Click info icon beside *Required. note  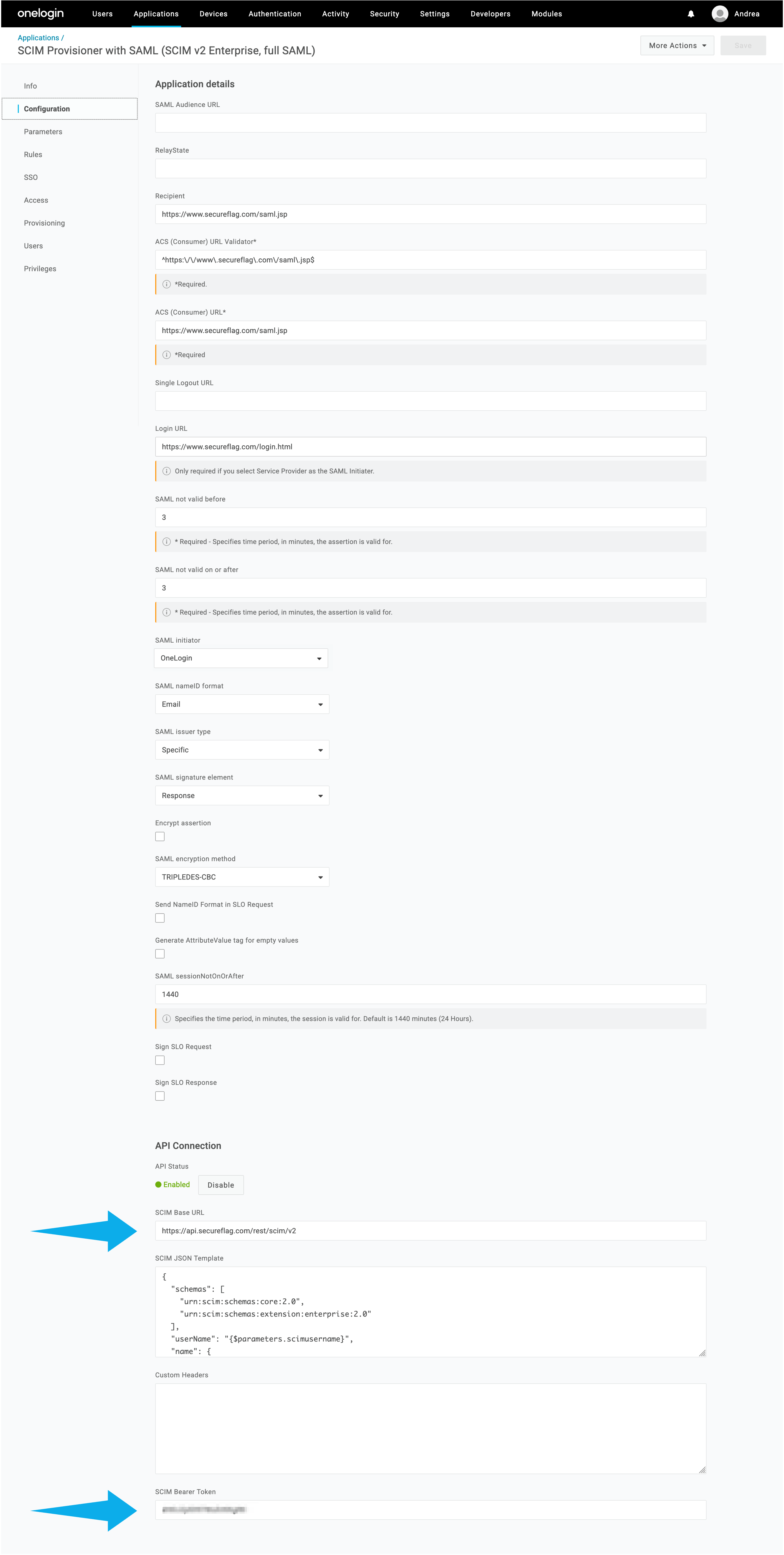[167, 284]
